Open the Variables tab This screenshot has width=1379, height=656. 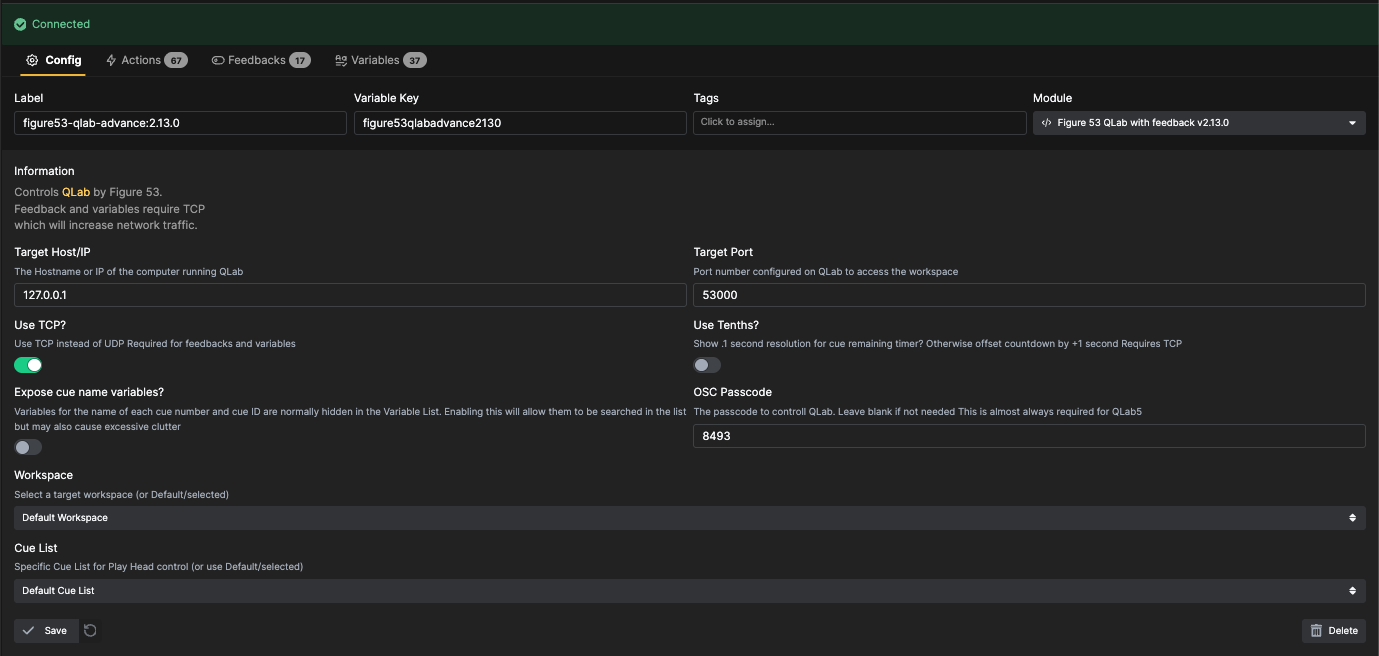tap(380, 60)
